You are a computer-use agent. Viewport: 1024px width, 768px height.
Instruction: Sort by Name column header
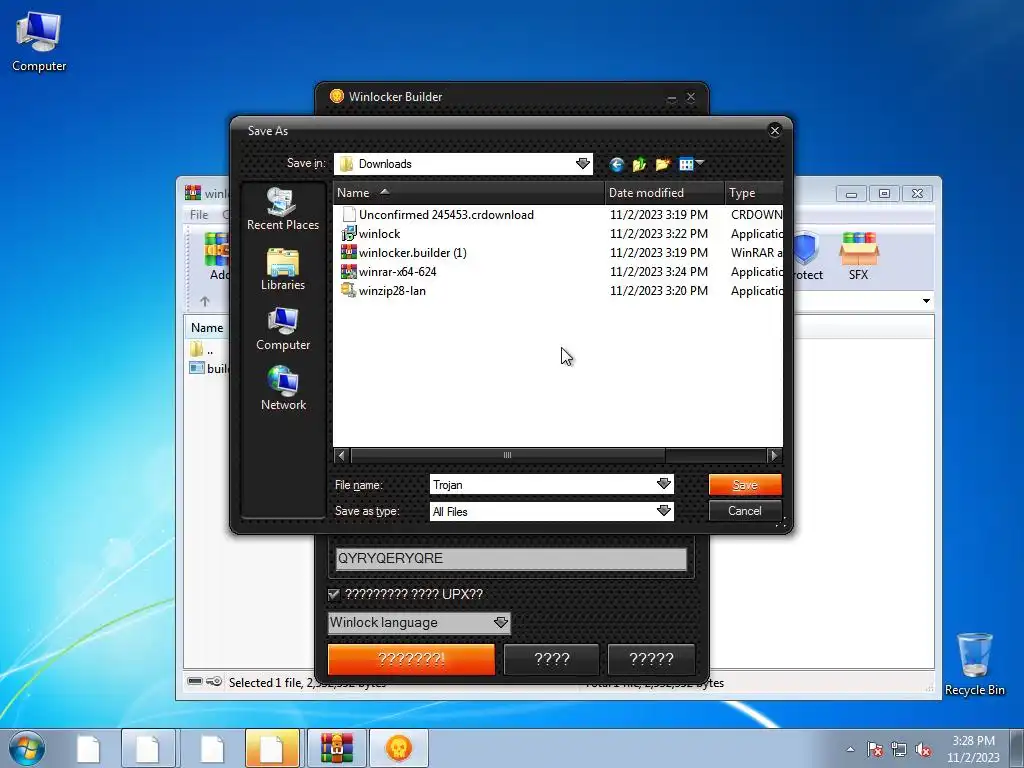[x=469, y=193]
